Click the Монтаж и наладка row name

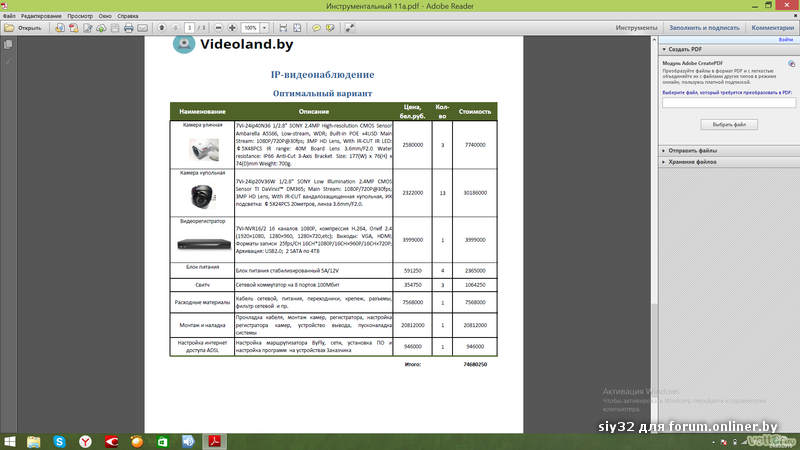[203, 325]
